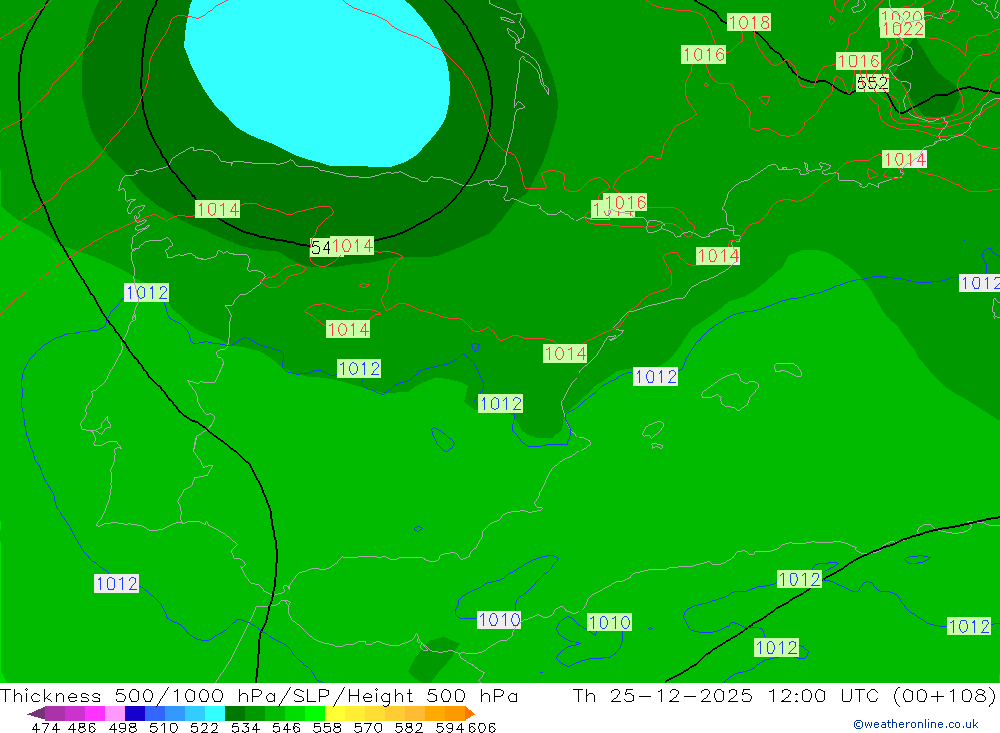Select the legend value "558"
The height and width of the screenshot is (733, 1000).
click(327, 727)
